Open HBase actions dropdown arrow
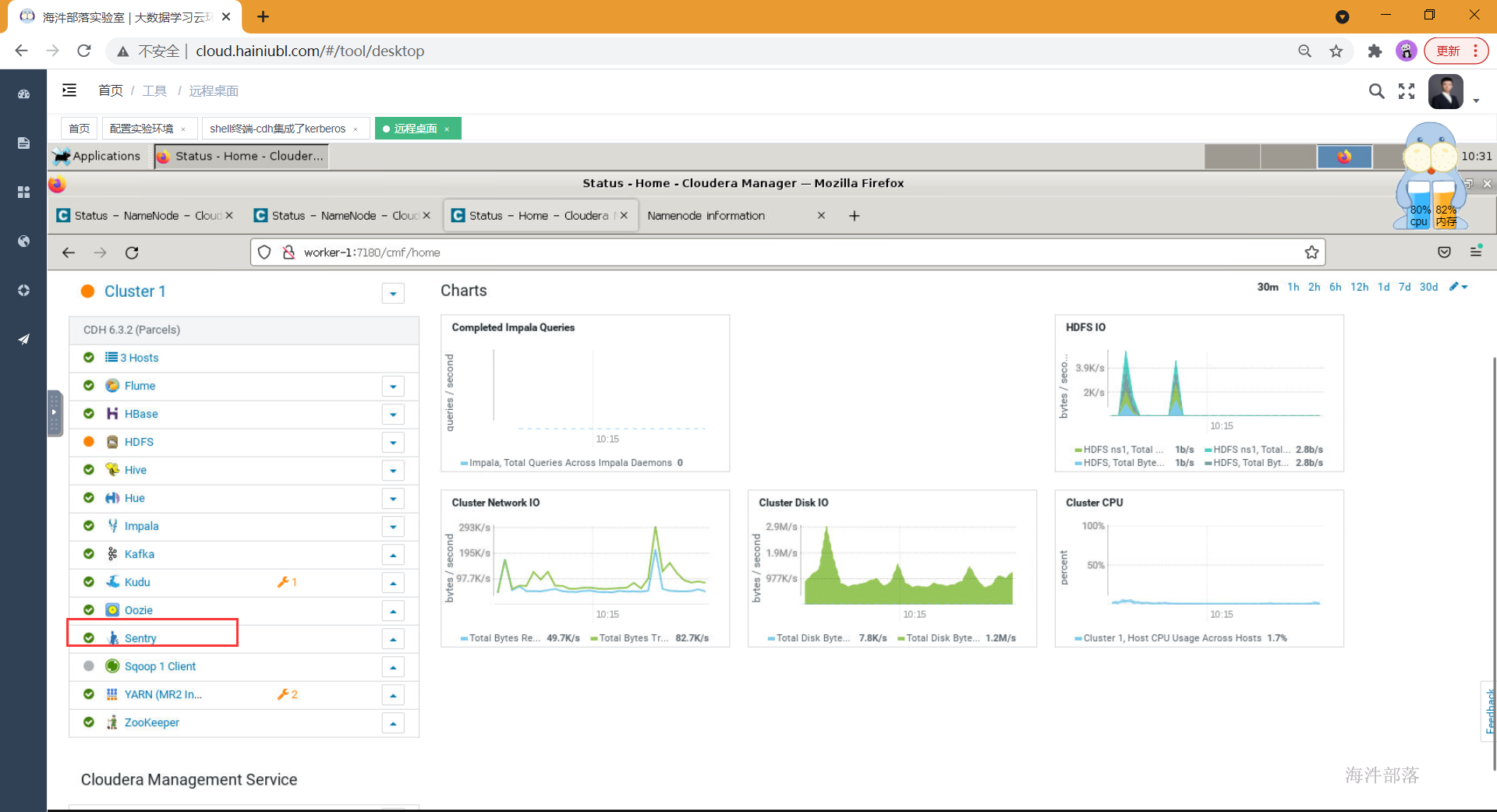Image resolution: width=1497 pixels, height=812 pixels. tap(393, 415)
